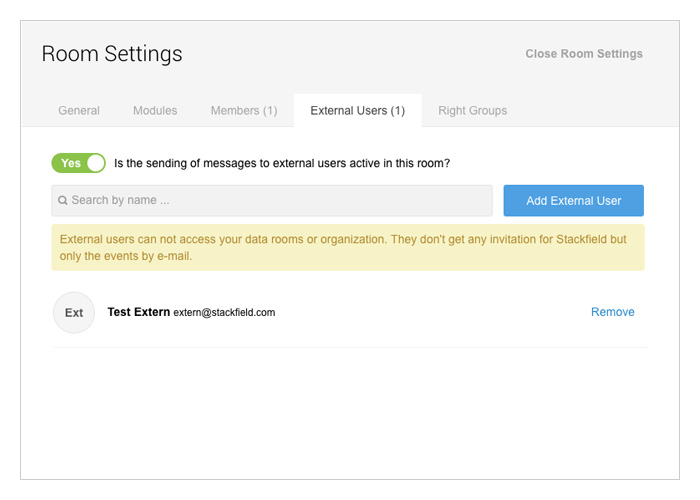This screenshot has width=700, height=500.
Task: Open the Right Groups tab
Action: (473, 111)
